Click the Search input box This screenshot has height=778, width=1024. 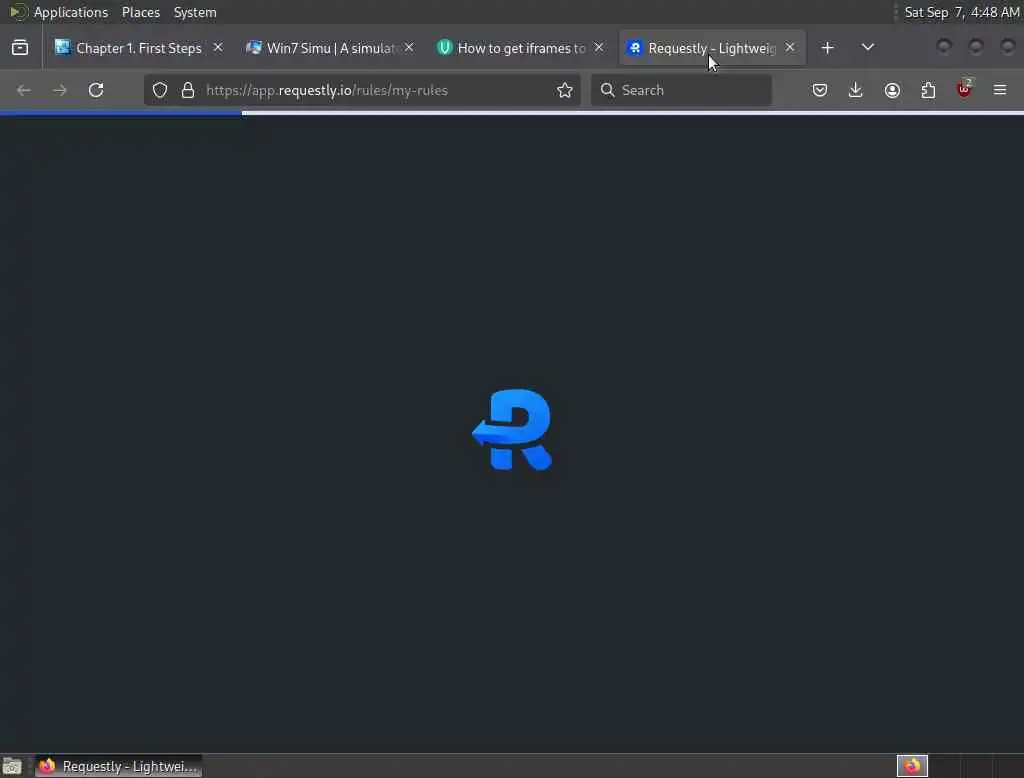681,90
